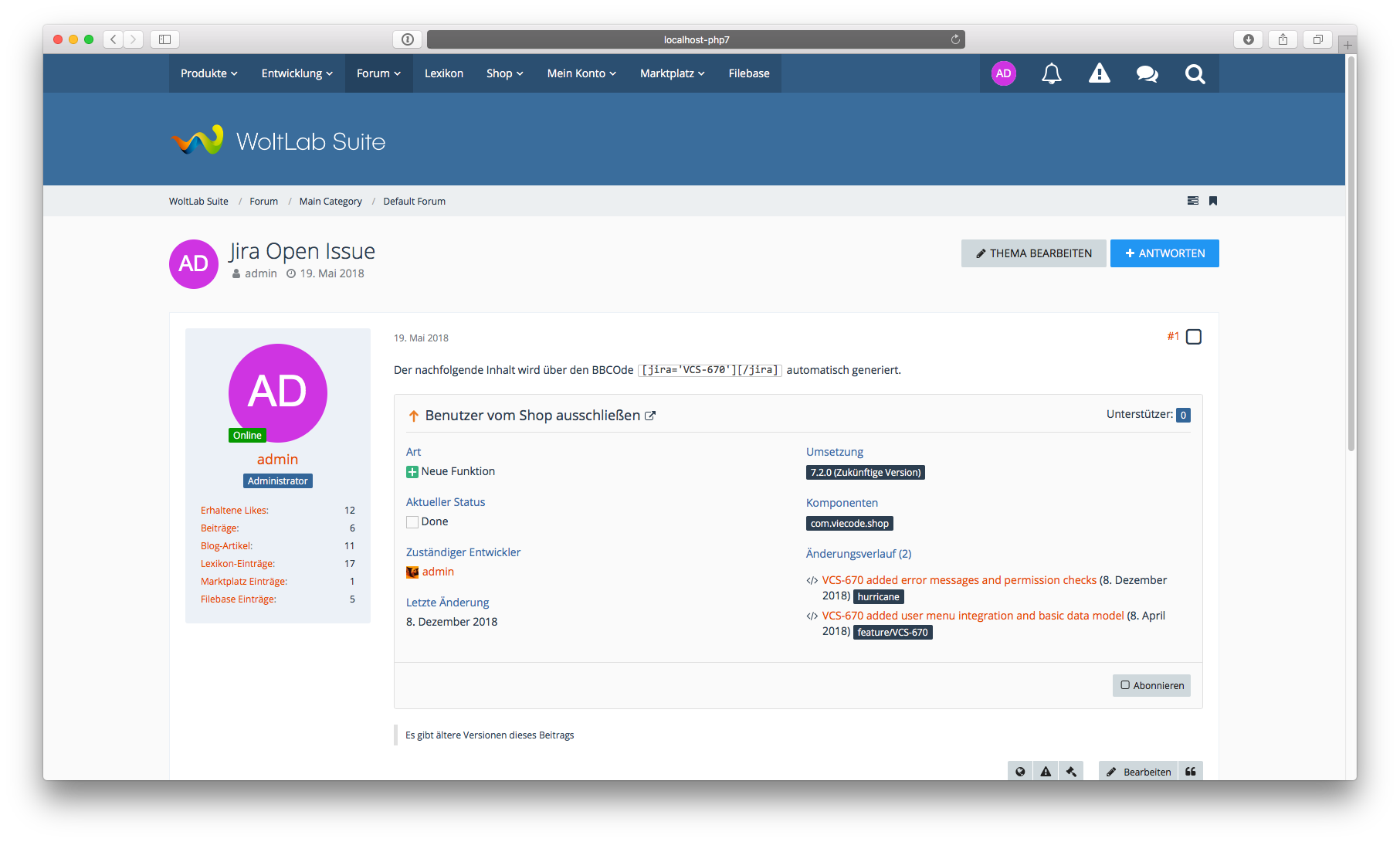Go to the Lexikon menu item
This screenshot has width=1400, height=842.
pyautogui.click(x=443, y=73)
